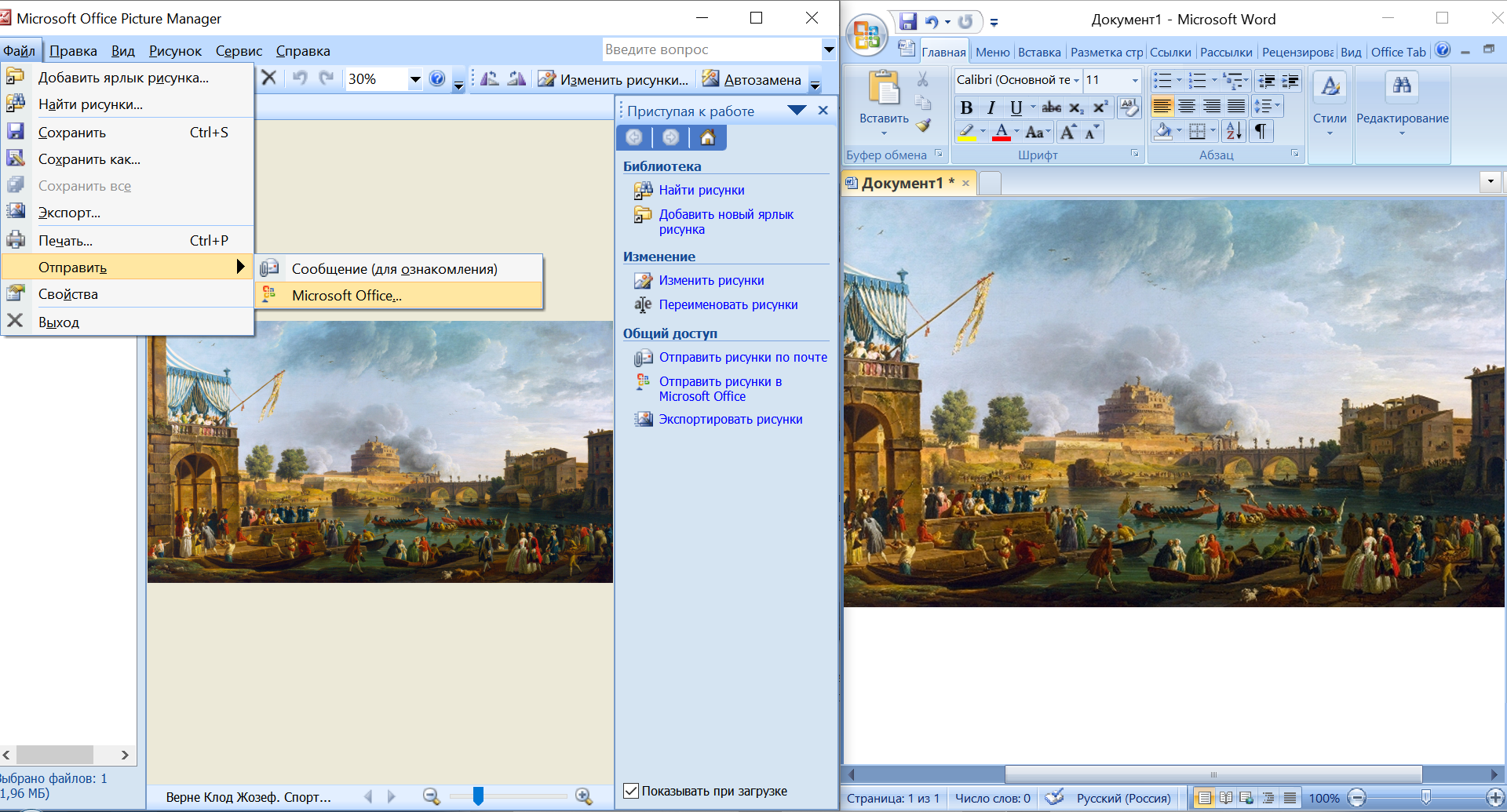
Task: Click 'Отправить рисунки по почте' link
Action: pyautogui.click(x=743, y=357)
